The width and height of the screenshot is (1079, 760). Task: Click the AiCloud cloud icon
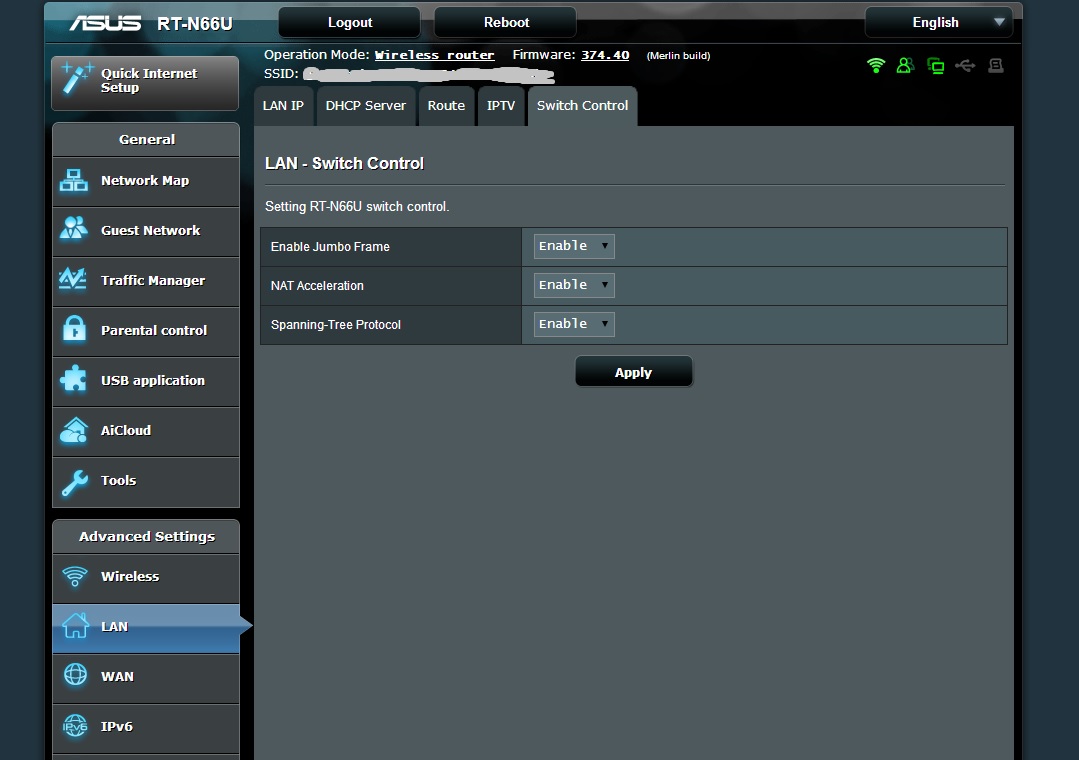point(74,430)
